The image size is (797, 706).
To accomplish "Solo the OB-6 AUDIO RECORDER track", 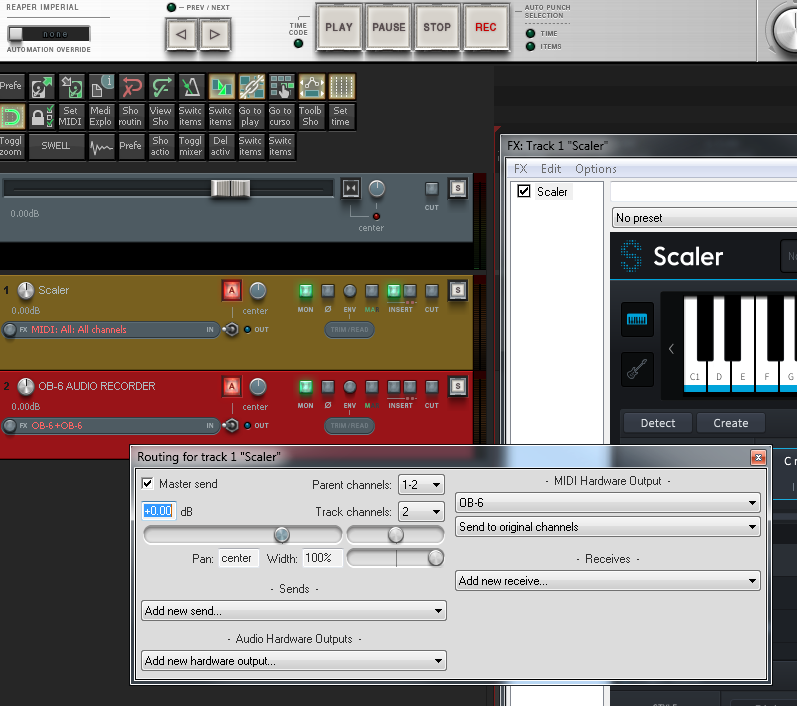I will pyautogui.click(x=457, y=386).
